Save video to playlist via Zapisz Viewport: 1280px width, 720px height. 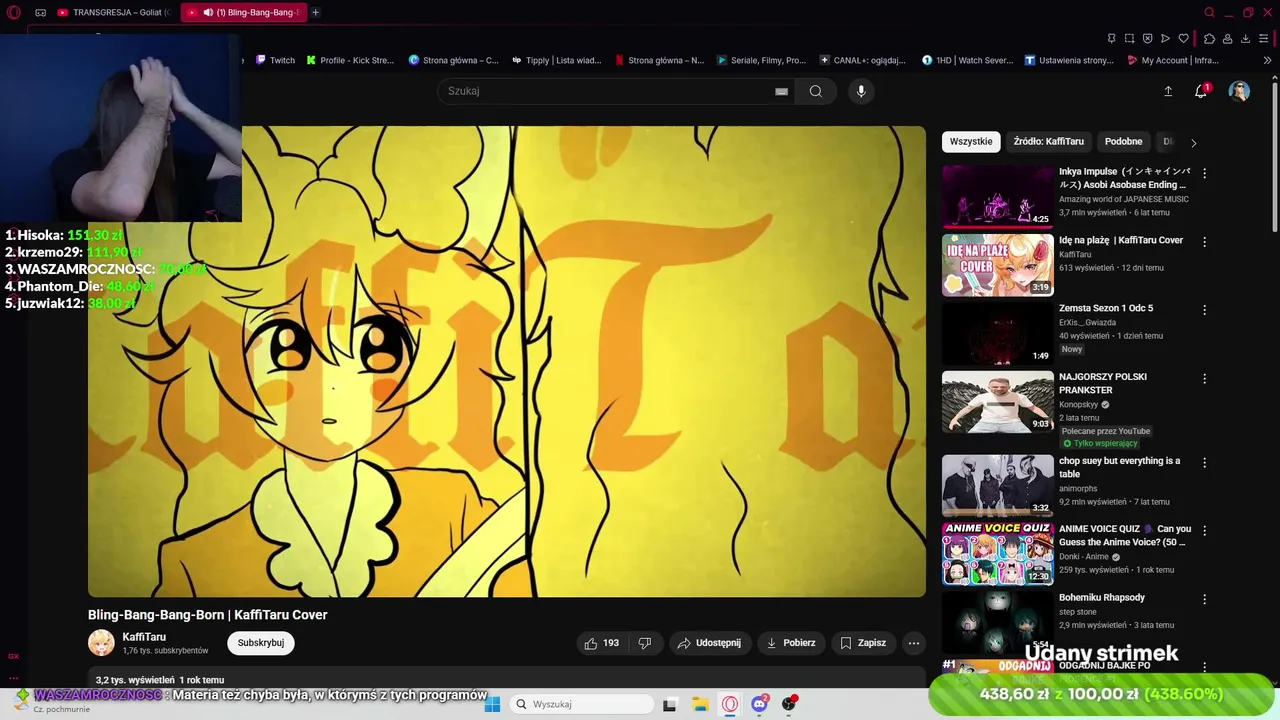click(863, 643)
